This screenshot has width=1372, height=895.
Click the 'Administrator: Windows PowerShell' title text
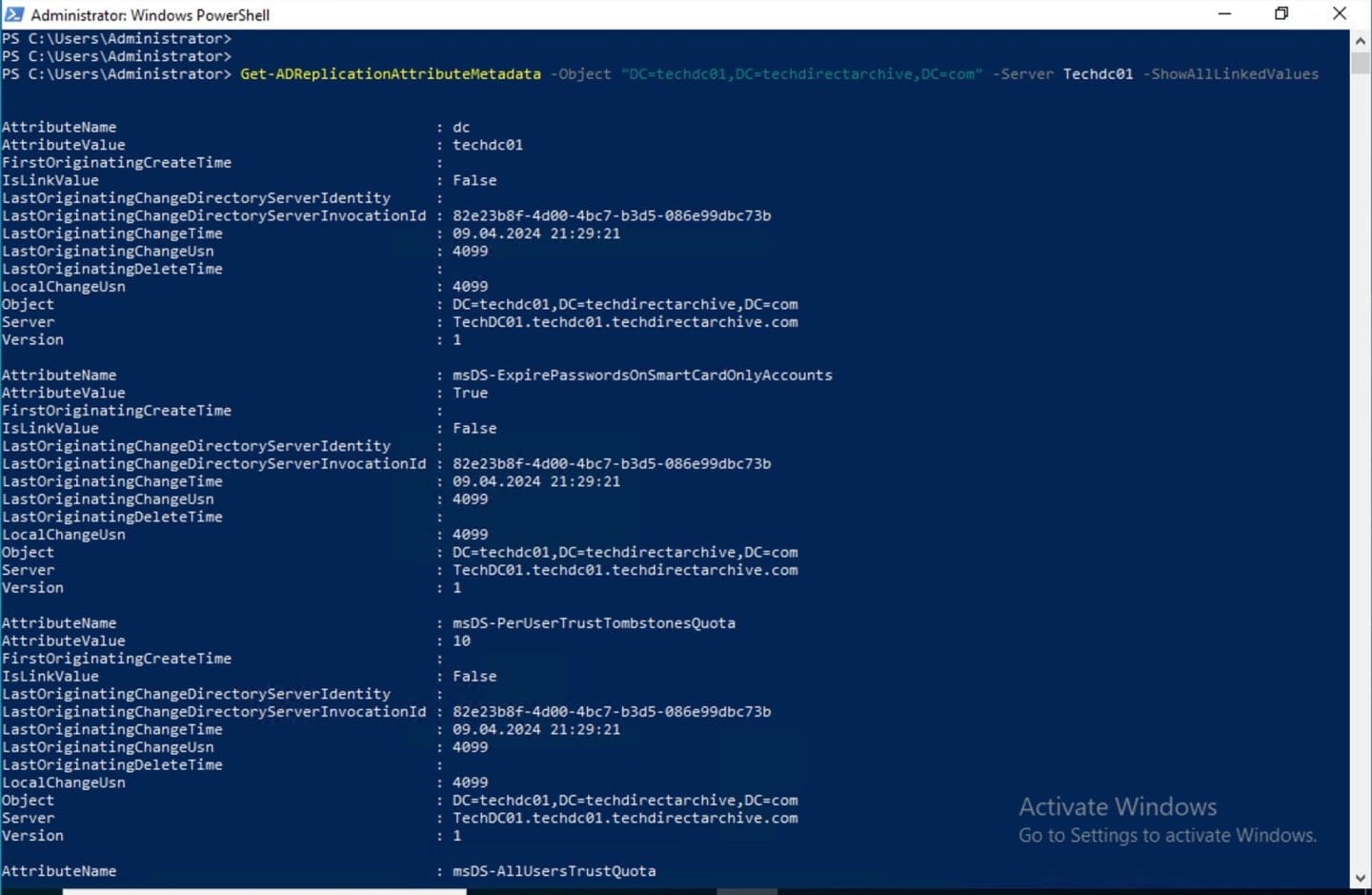(150, 15)
